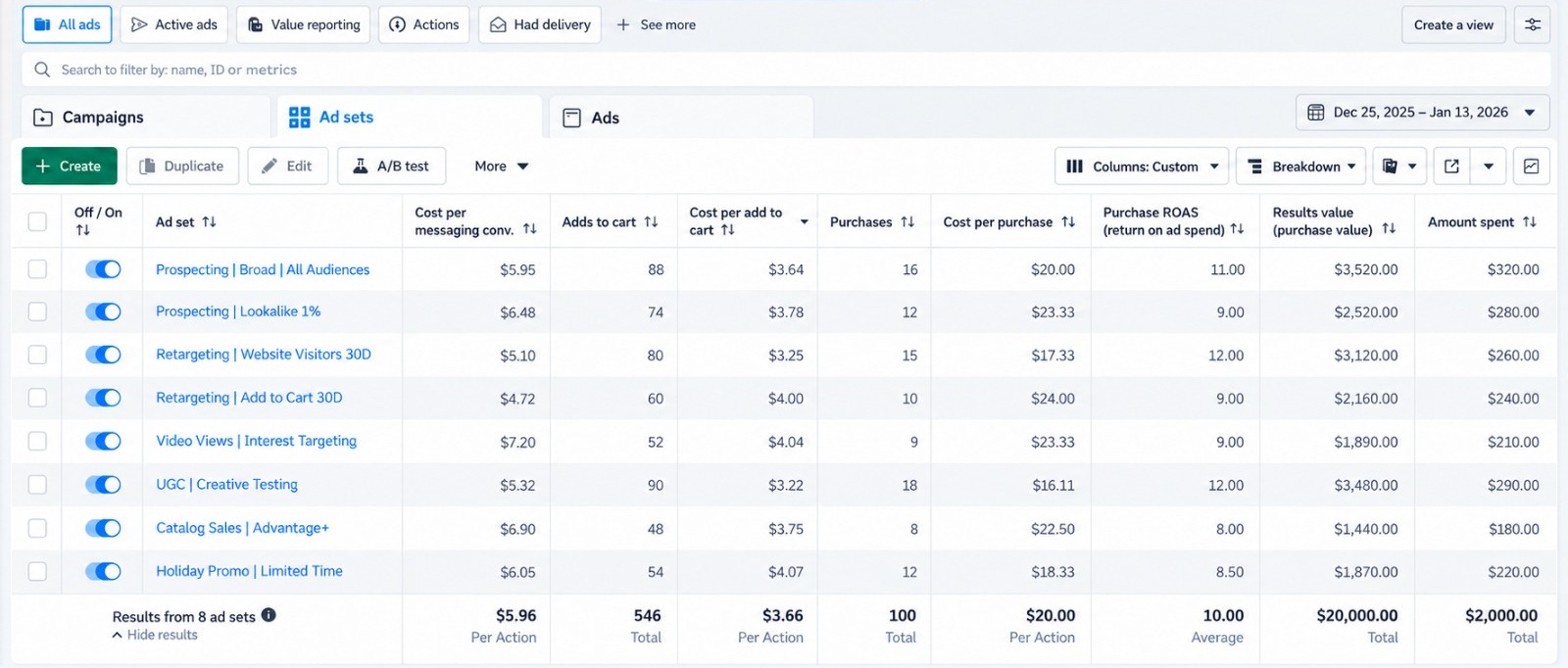This screenshot has height=668, width=1568.
Task: Click the $20,000.00 total results value
Action: click(x=1357, y=615)
